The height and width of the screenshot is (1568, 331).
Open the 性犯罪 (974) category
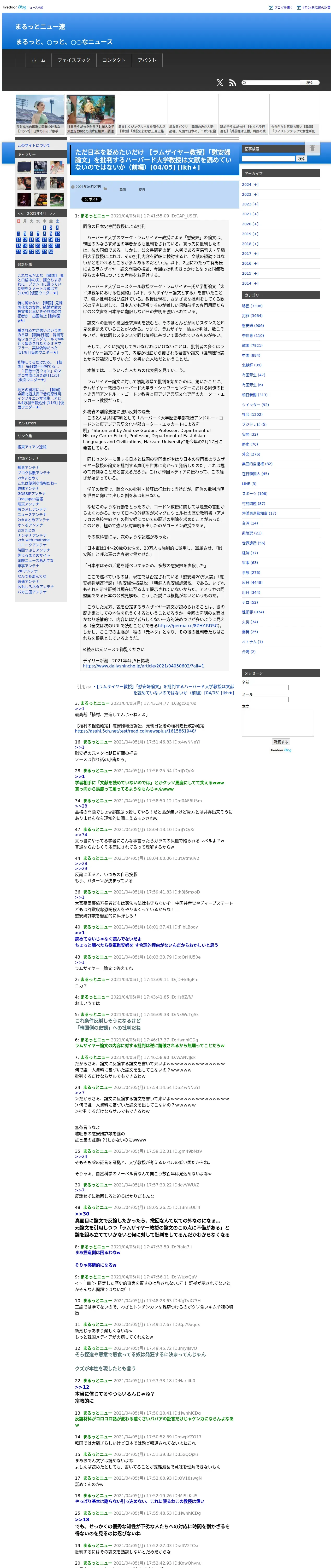(253, 612)
